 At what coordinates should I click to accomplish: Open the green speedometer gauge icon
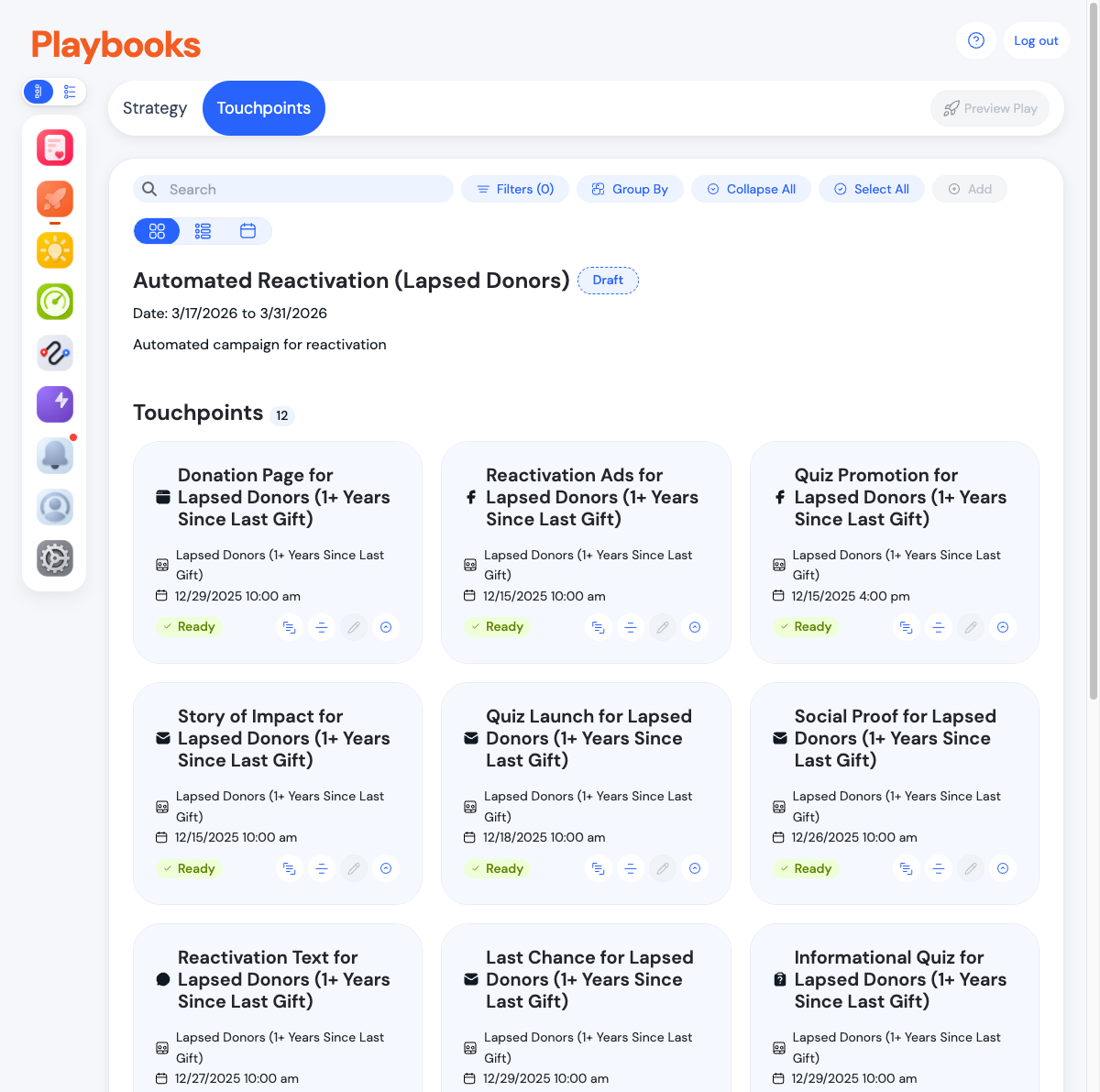coord(55,302)
